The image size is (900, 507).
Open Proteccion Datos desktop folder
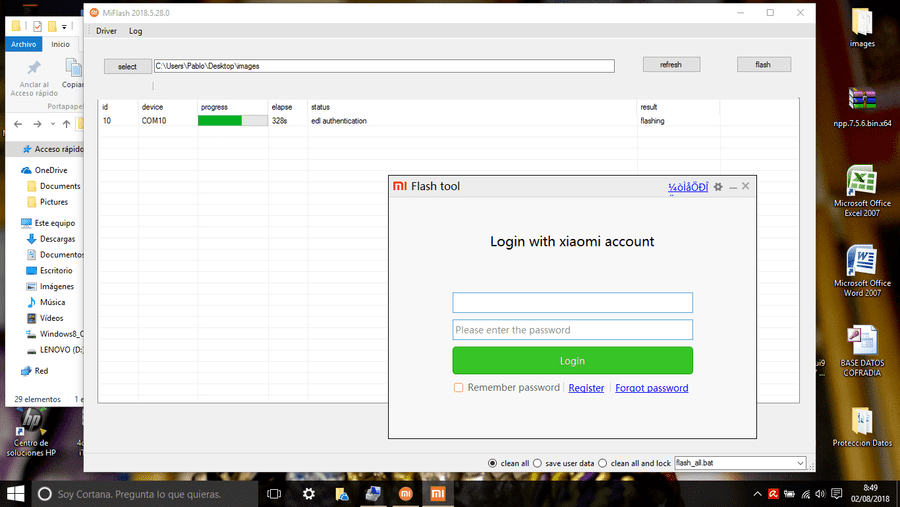pos(862,427)
